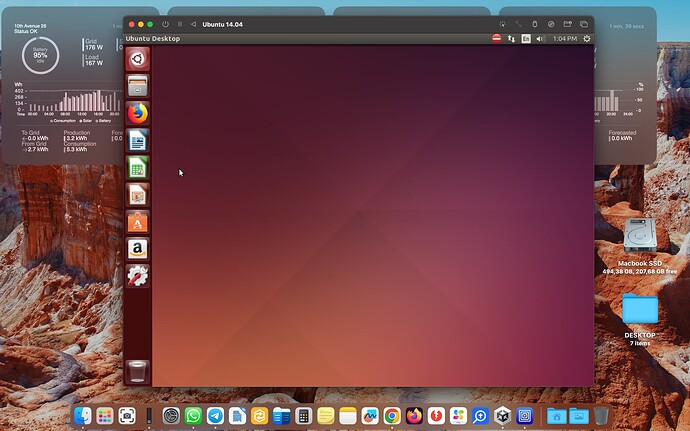The height and width of the screenshot is (431, 690).
Task: Open Calculator from the Dock
Action: point(304,416)
